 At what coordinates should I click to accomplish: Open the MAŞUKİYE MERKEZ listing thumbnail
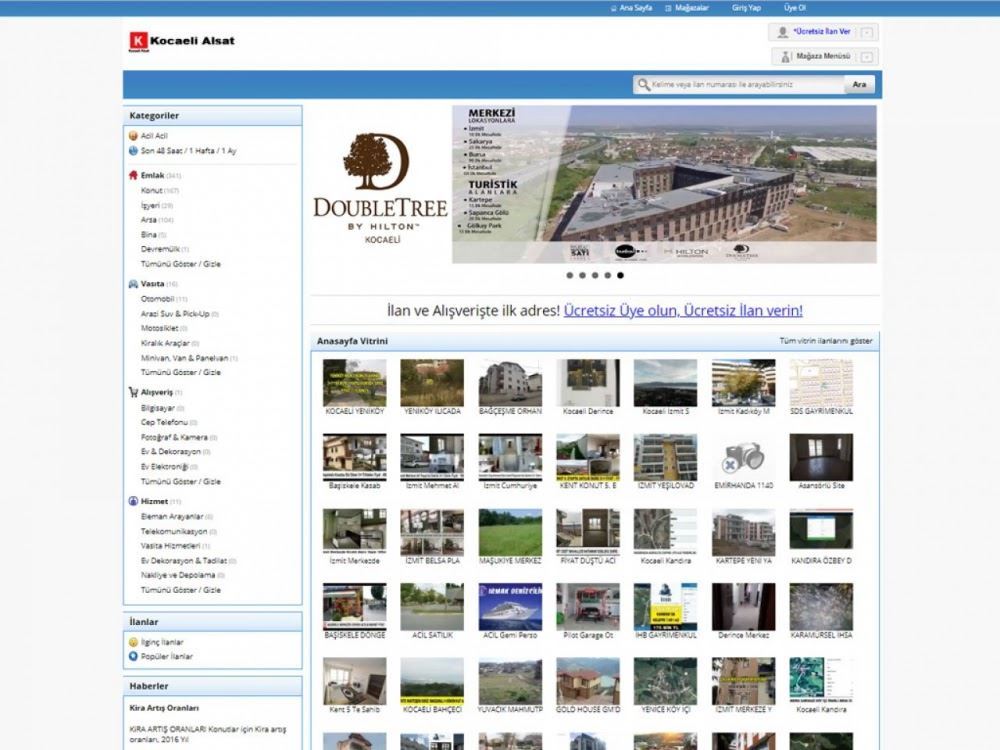pos(510,532)
